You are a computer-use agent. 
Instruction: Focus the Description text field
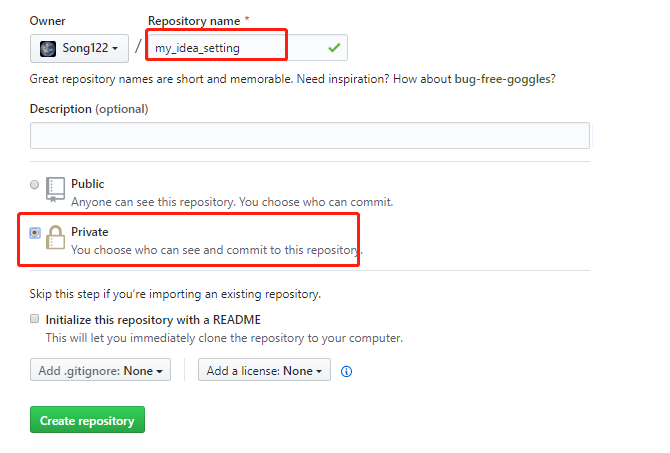(309, 135)
